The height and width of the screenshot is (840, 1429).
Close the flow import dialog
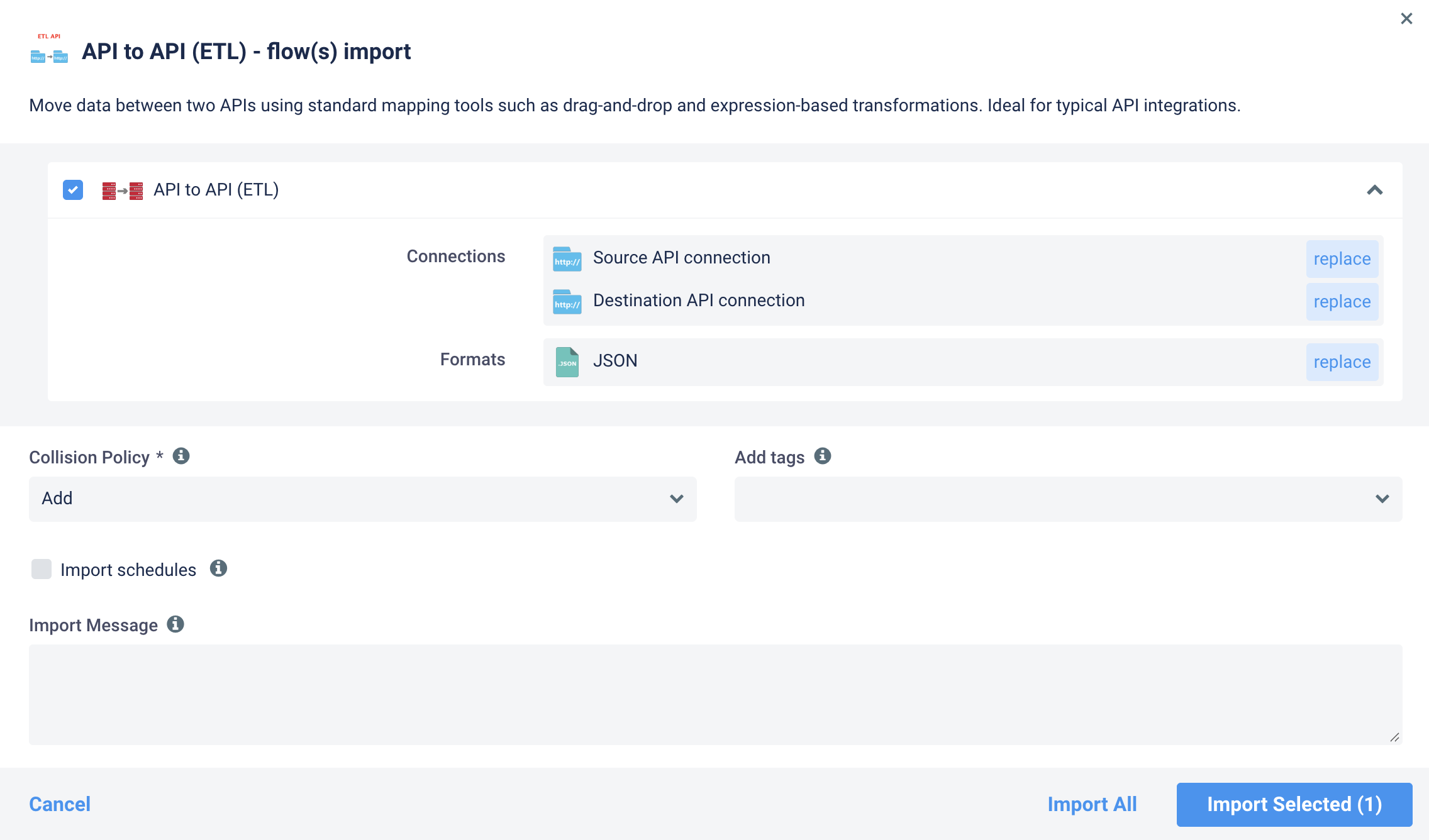point(1406,19)
